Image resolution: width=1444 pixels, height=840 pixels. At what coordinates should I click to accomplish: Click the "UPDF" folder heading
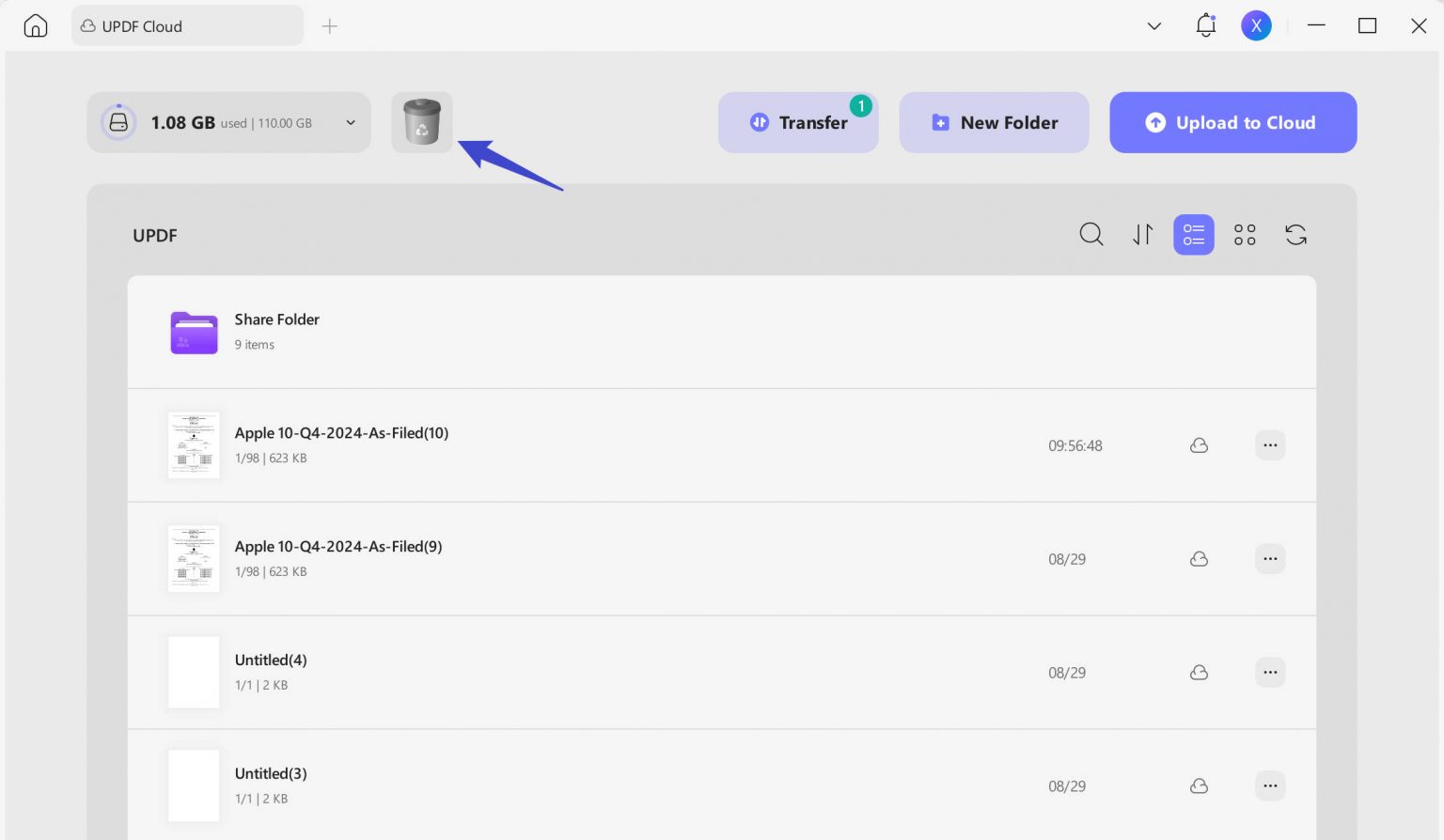[155, 236]
